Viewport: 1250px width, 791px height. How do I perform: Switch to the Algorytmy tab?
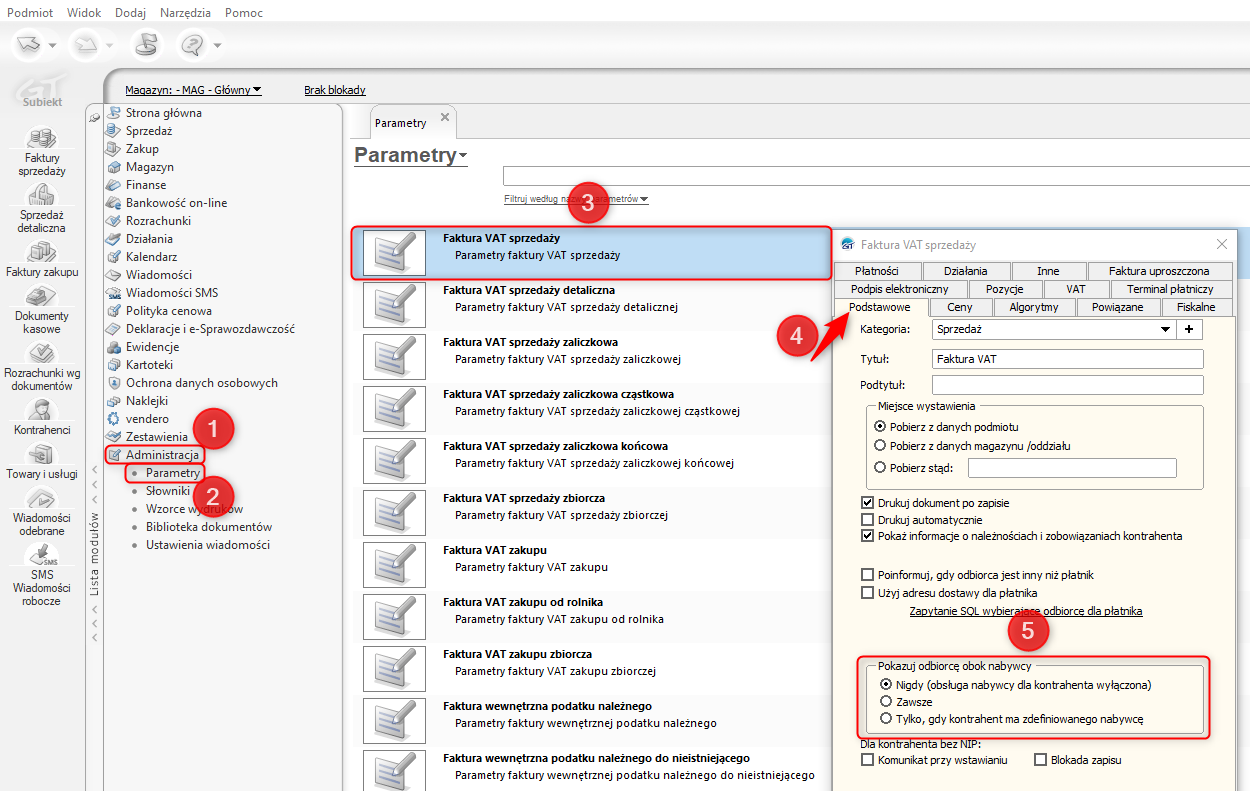(1034, 307)
